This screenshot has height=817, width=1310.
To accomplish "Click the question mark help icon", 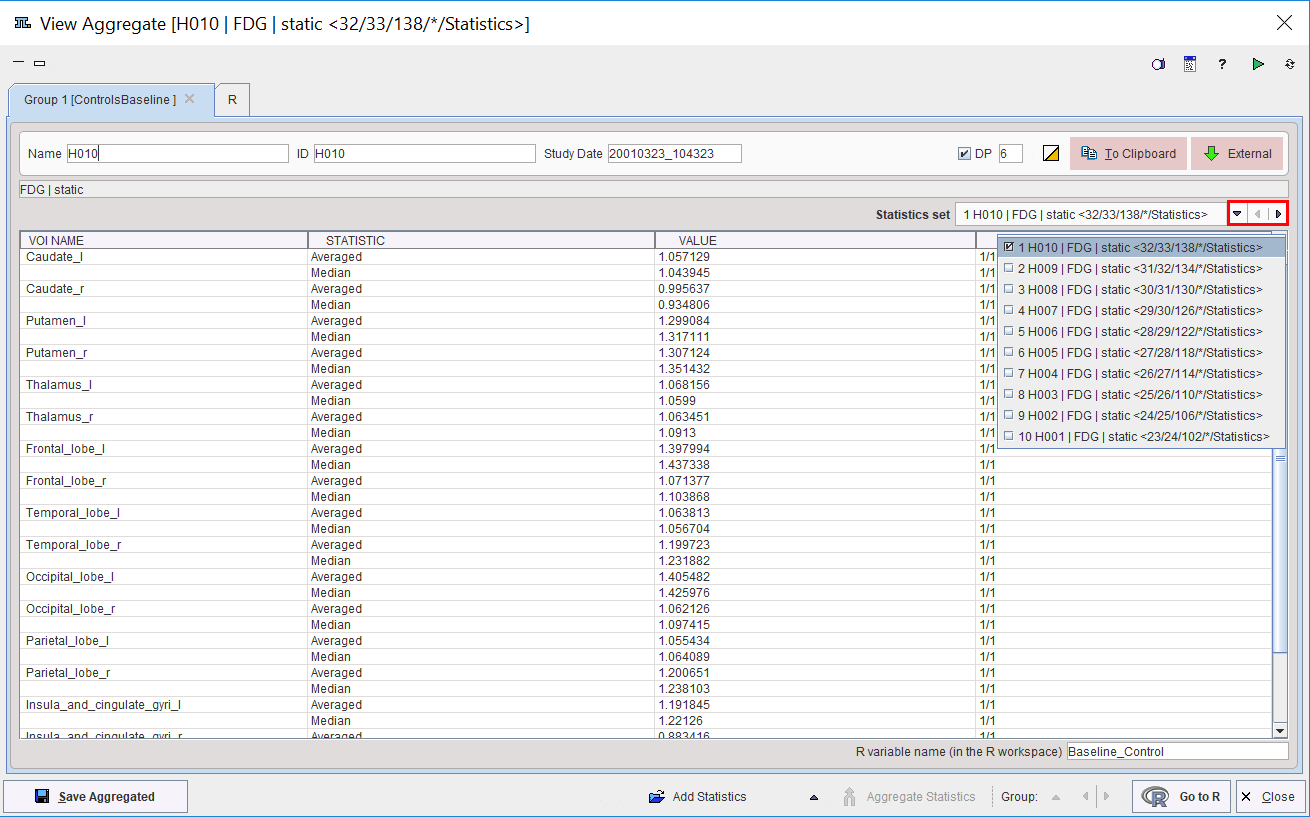I will (x=1222, y=64).
